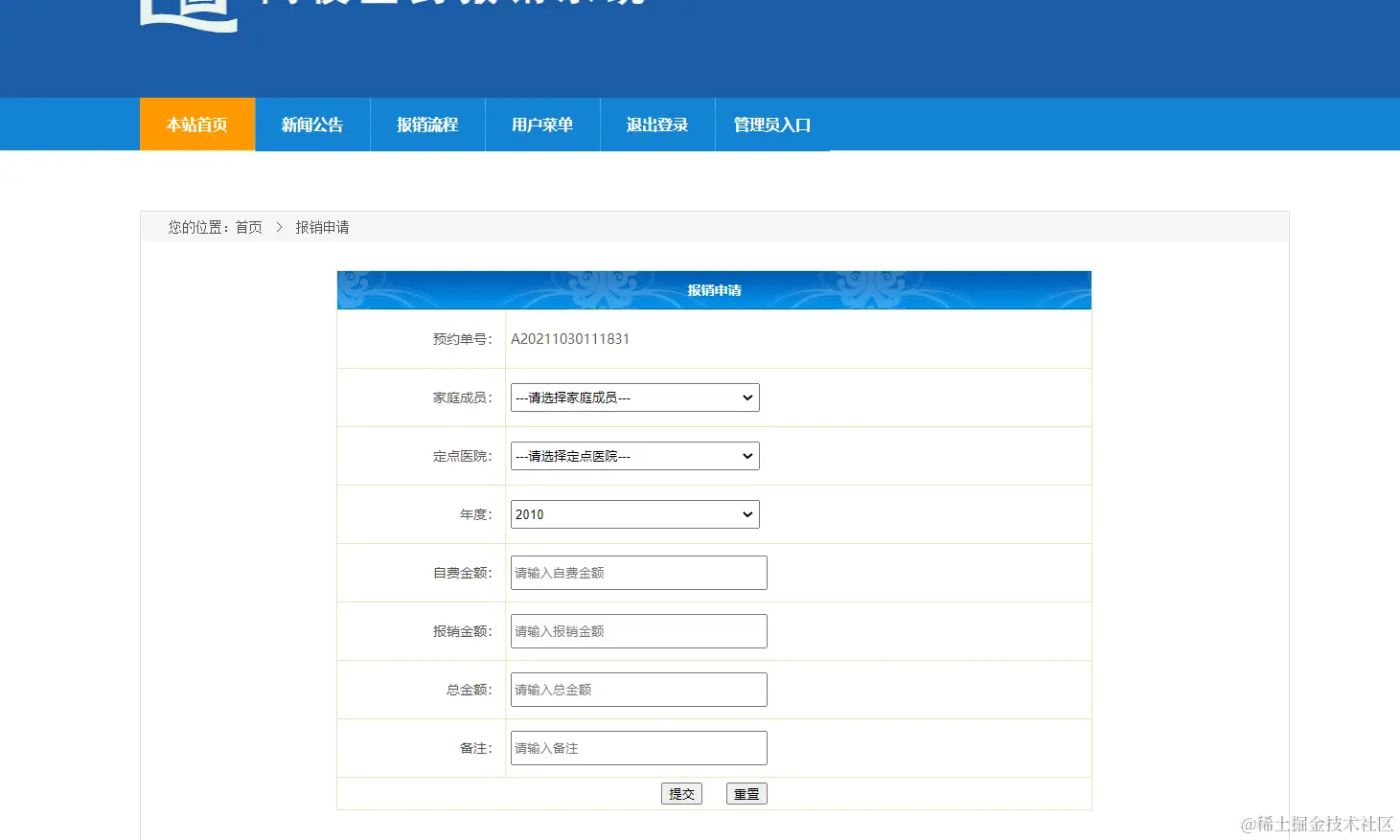Focus the 报销金额 input field
1400x840 pixels.
(x=639, y=631)
